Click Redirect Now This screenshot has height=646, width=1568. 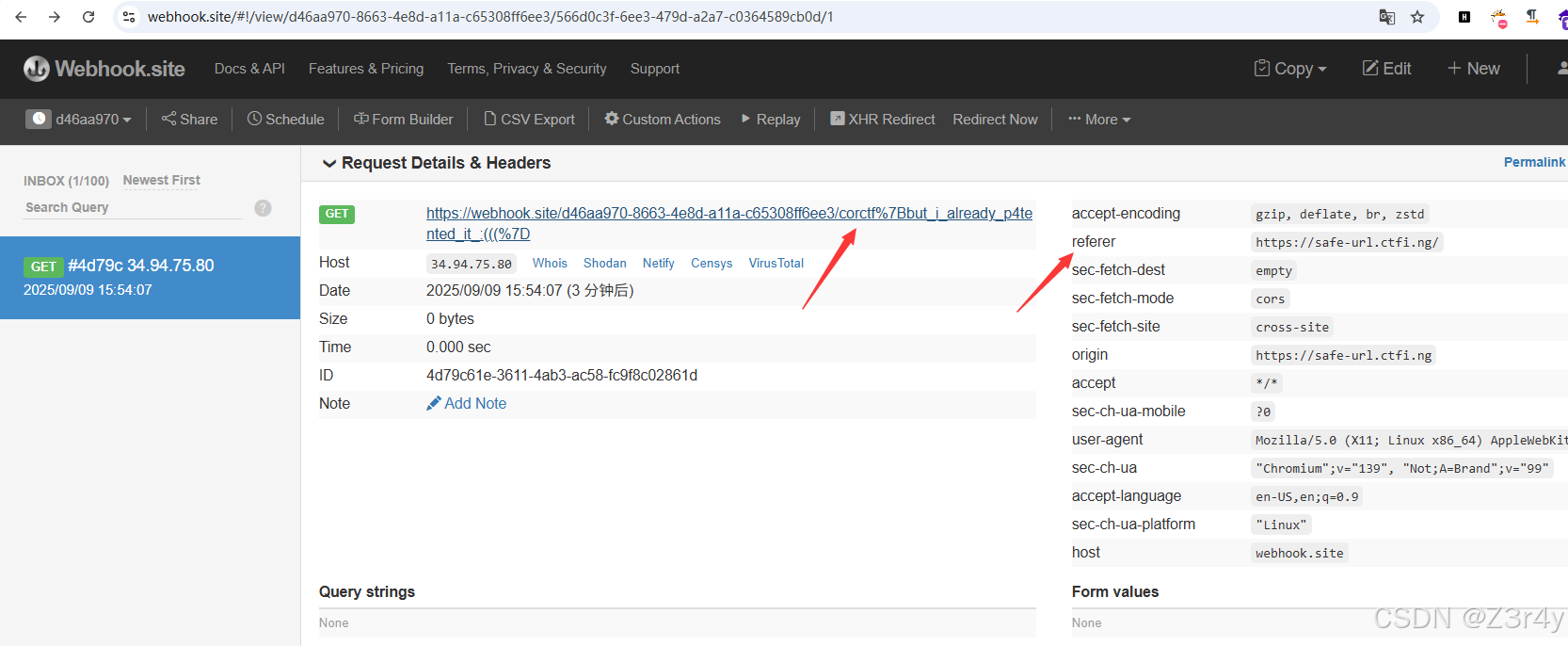click(995, 120)
